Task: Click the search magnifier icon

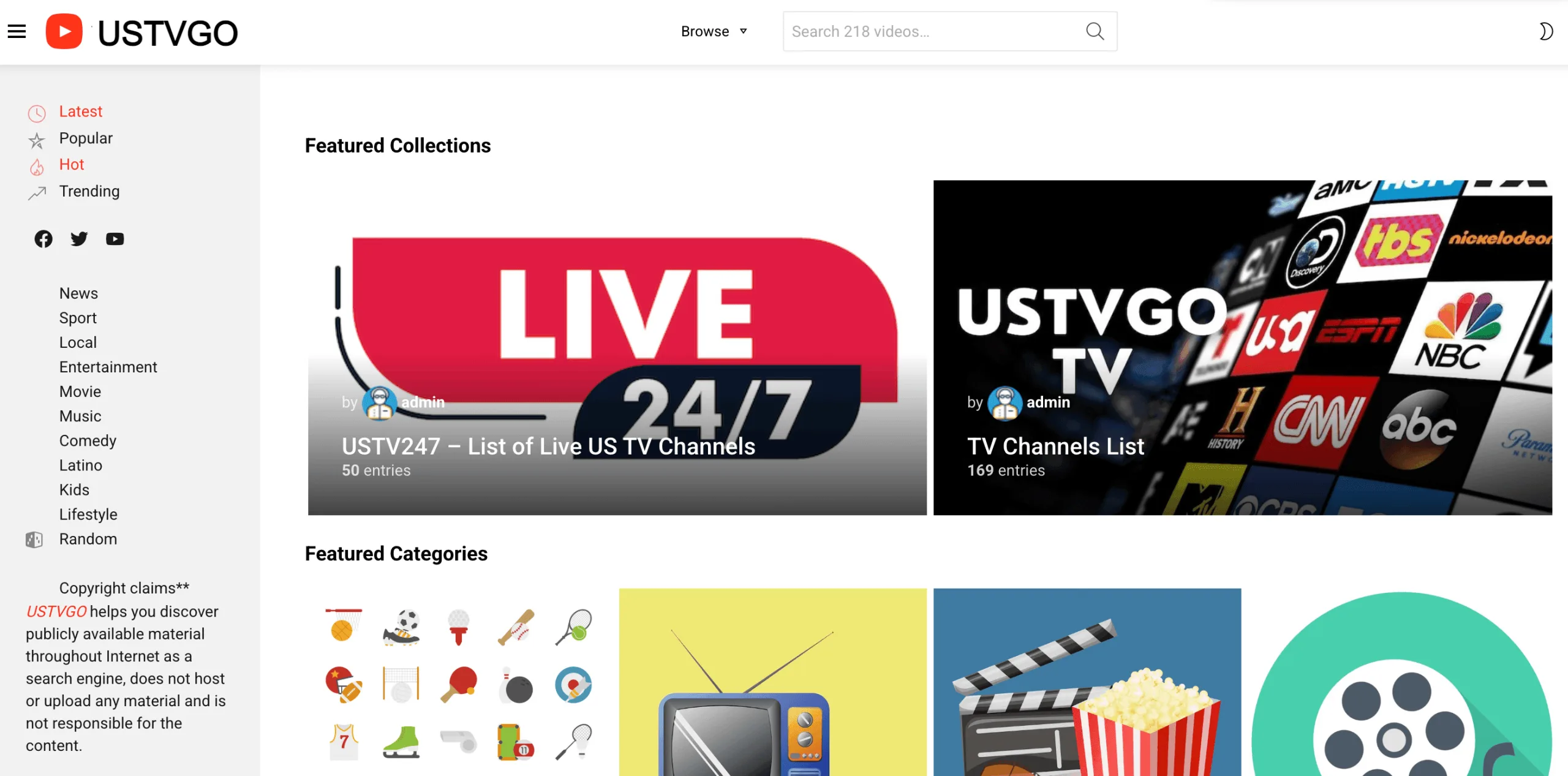Action: tap(1095, 31)
